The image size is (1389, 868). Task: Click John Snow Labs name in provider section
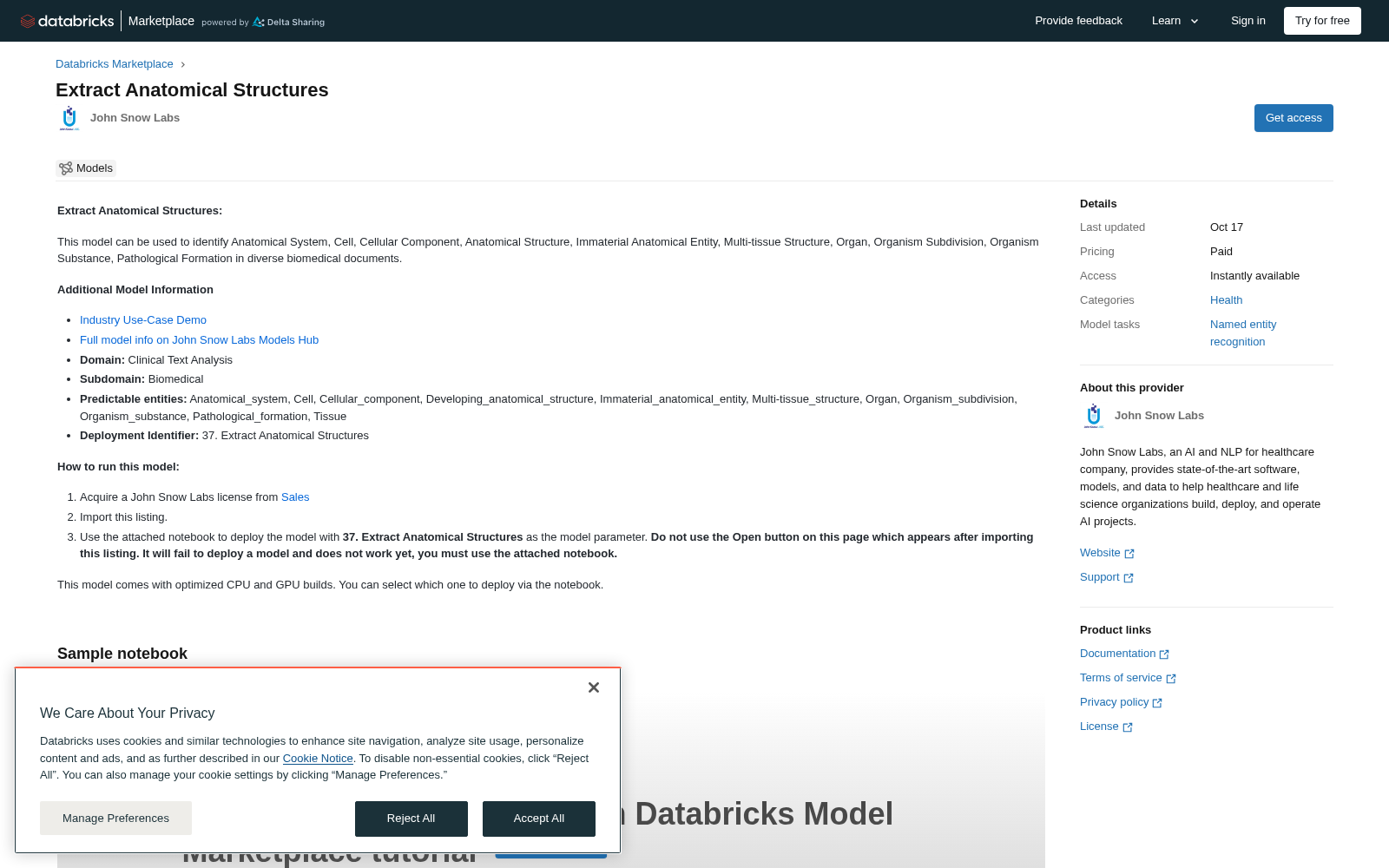pos(1159,416)
